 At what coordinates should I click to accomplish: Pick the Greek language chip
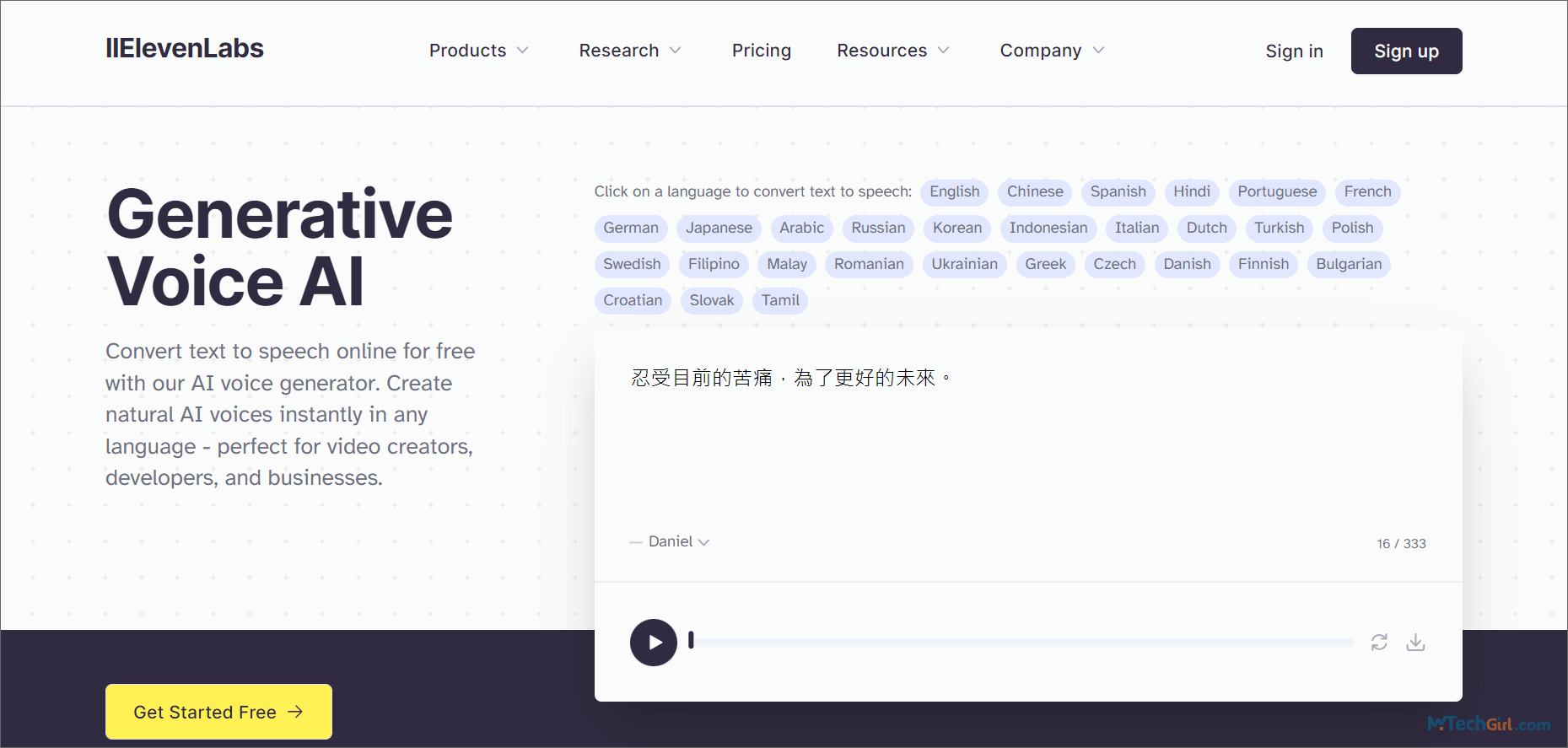[1045, 265]
